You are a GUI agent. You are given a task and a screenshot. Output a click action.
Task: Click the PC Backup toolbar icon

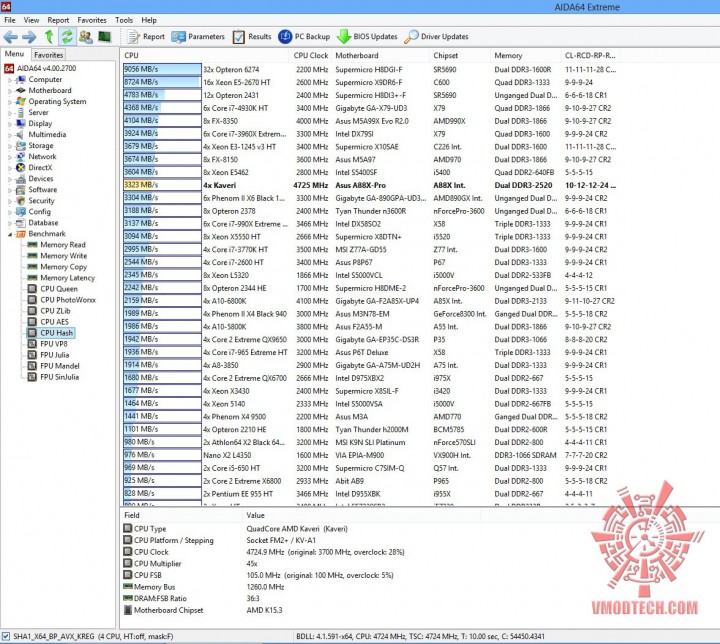[285, 37]
